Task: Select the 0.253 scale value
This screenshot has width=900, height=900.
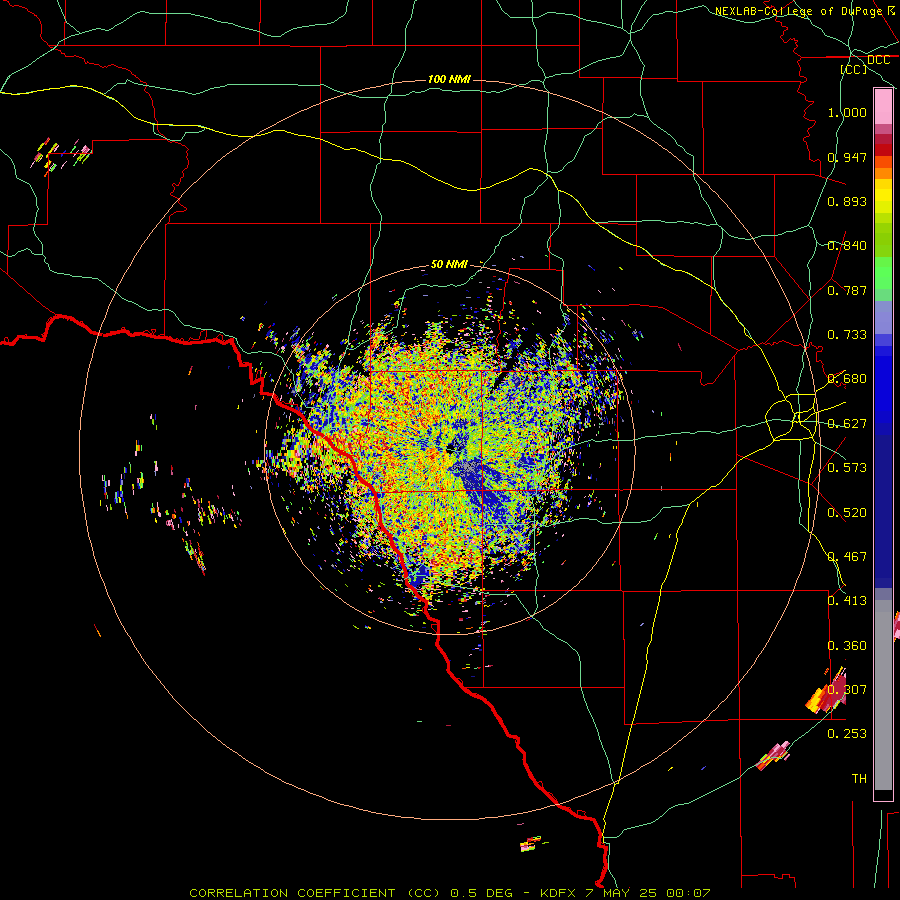Action: point(847,734)
